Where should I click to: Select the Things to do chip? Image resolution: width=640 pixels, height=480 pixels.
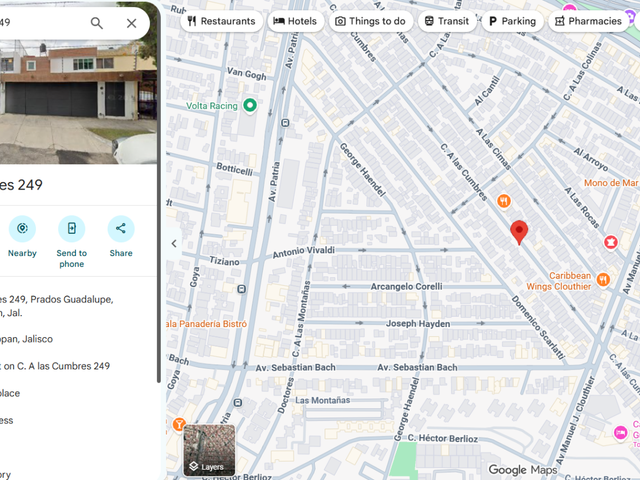pyautogui.click(x=370, y=21)
